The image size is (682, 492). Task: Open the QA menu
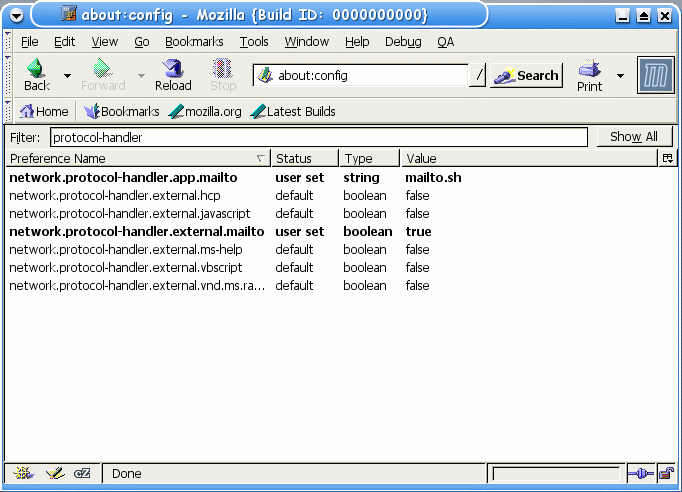(445, 42)
